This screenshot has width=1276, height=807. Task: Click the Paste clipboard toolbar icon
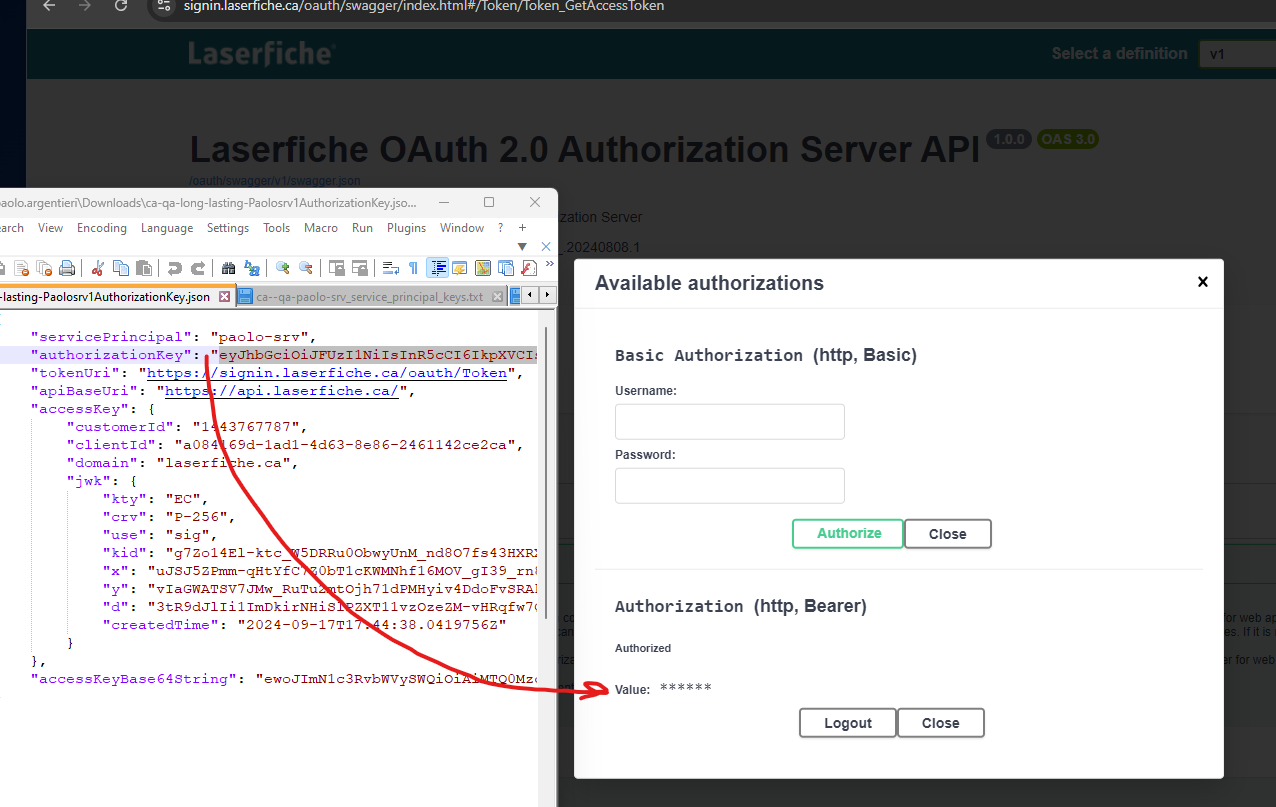coord(144,268)
